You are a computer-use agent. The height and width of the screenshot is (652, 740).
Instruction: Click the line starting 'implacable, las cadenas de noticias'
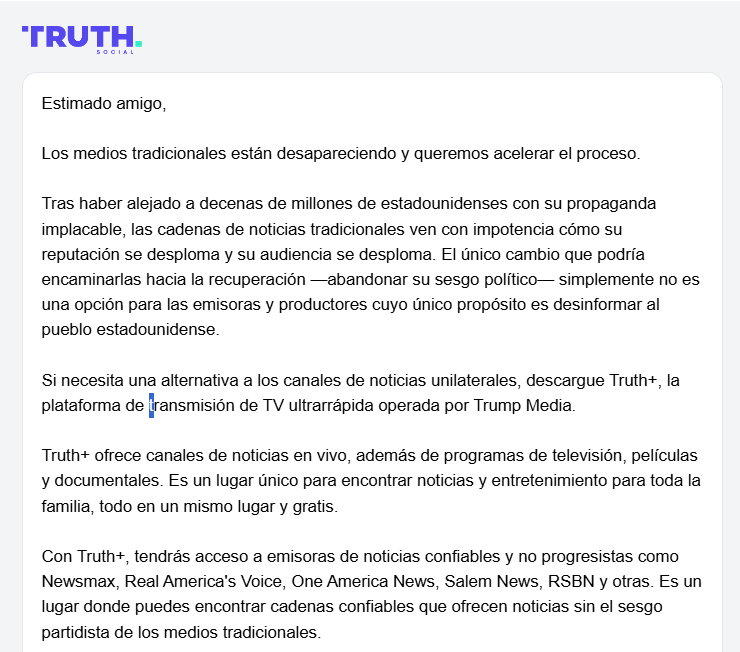(332, 229)
